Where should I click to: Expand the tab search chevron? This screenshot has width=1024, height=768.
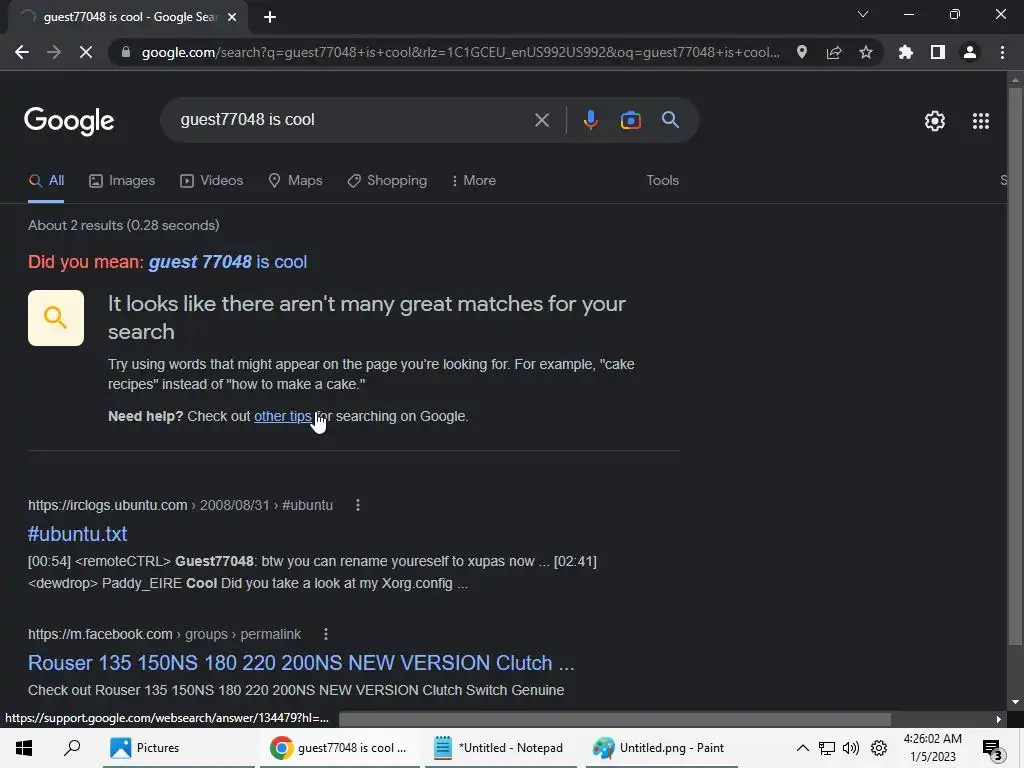(863, 14)
